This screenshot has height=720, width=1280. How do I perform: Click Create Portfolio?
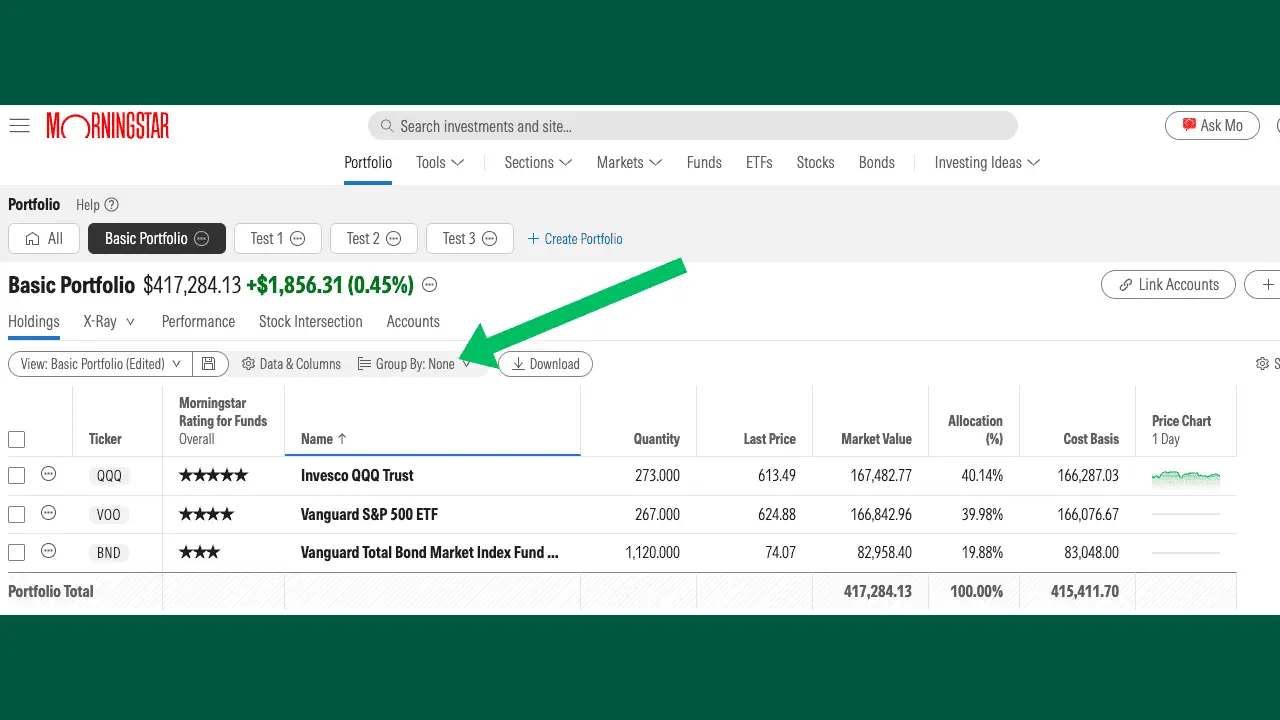tap(575, 239)
